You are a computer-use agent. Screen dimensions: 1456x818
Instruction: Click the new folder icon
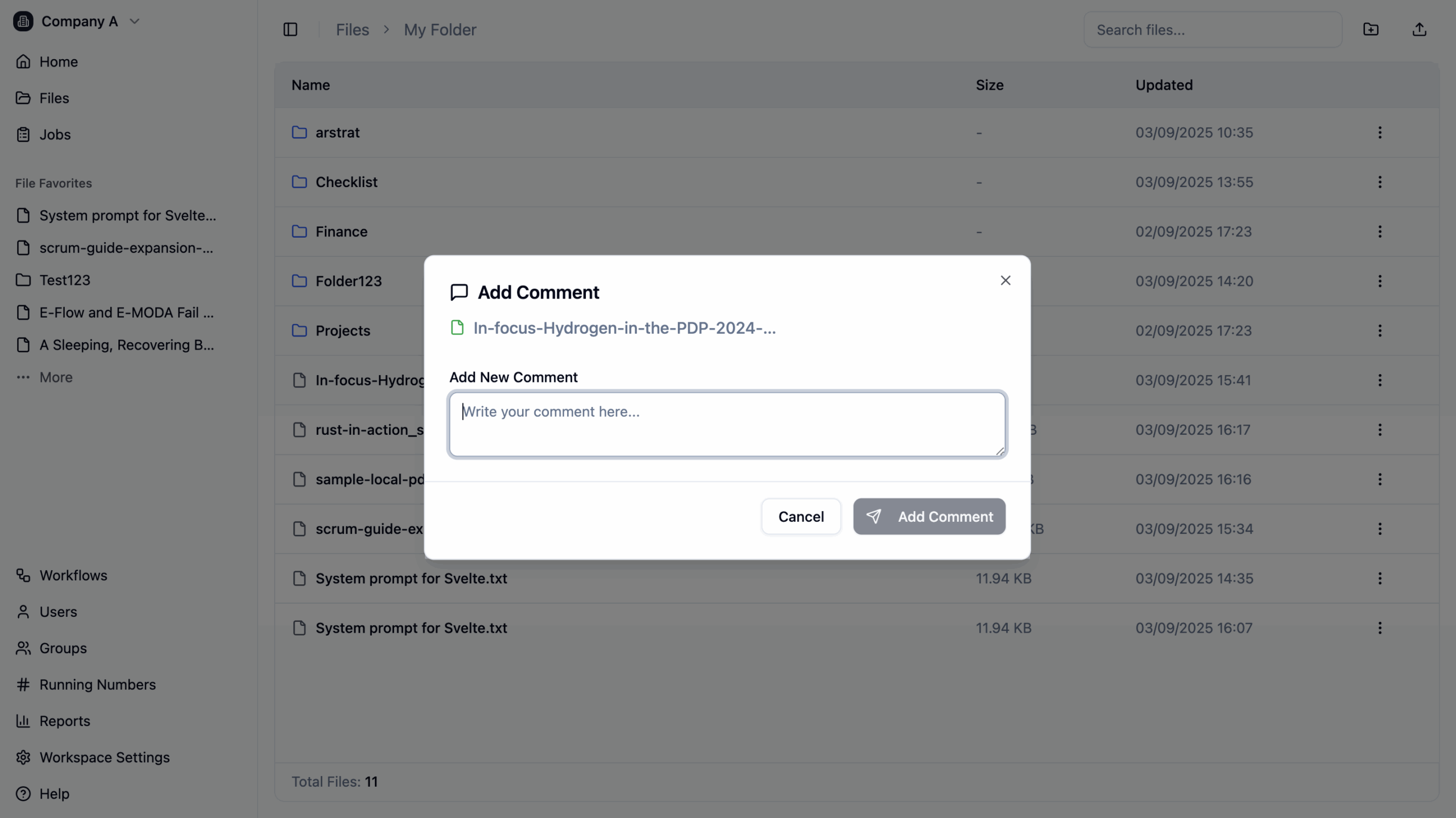[x=1371, y=30]
